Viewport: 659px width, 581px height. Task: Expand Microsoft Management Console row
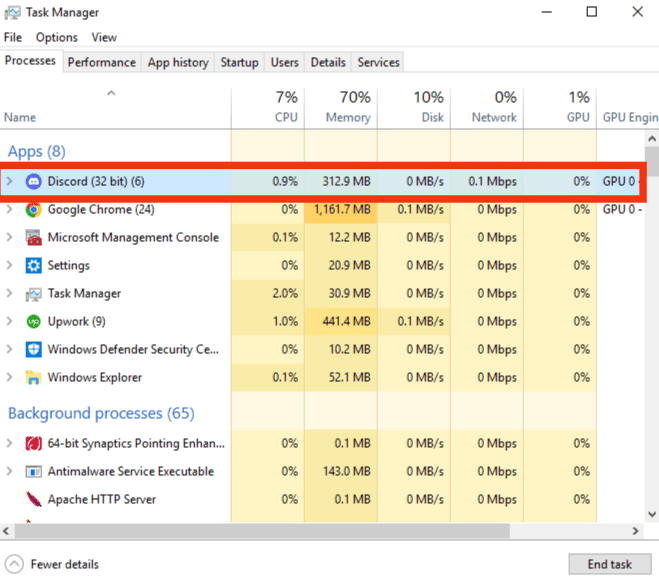pyautogui.click(x=10, y=238)
